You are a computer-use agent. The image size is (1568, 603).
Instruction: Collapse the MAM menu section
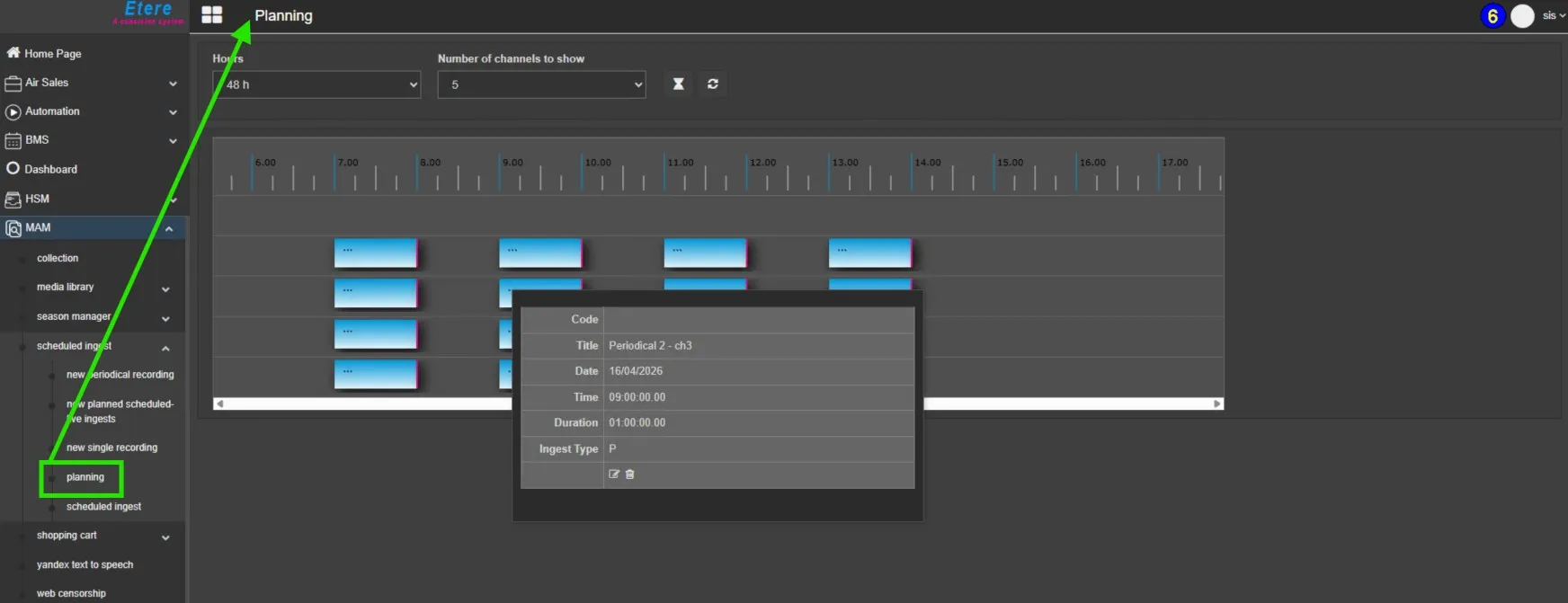(169, 228)
